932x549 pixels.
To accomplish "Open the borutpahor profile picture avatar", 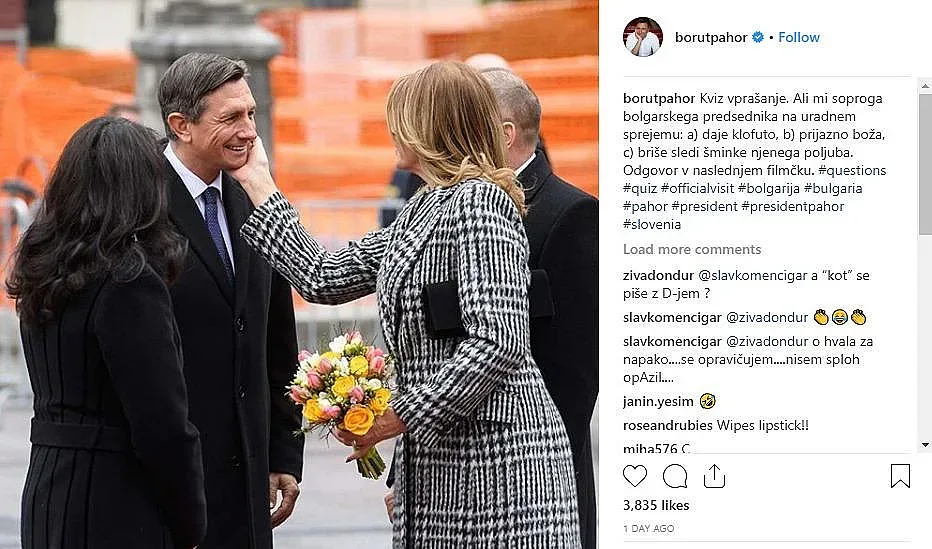I will [x=643, y=37].
